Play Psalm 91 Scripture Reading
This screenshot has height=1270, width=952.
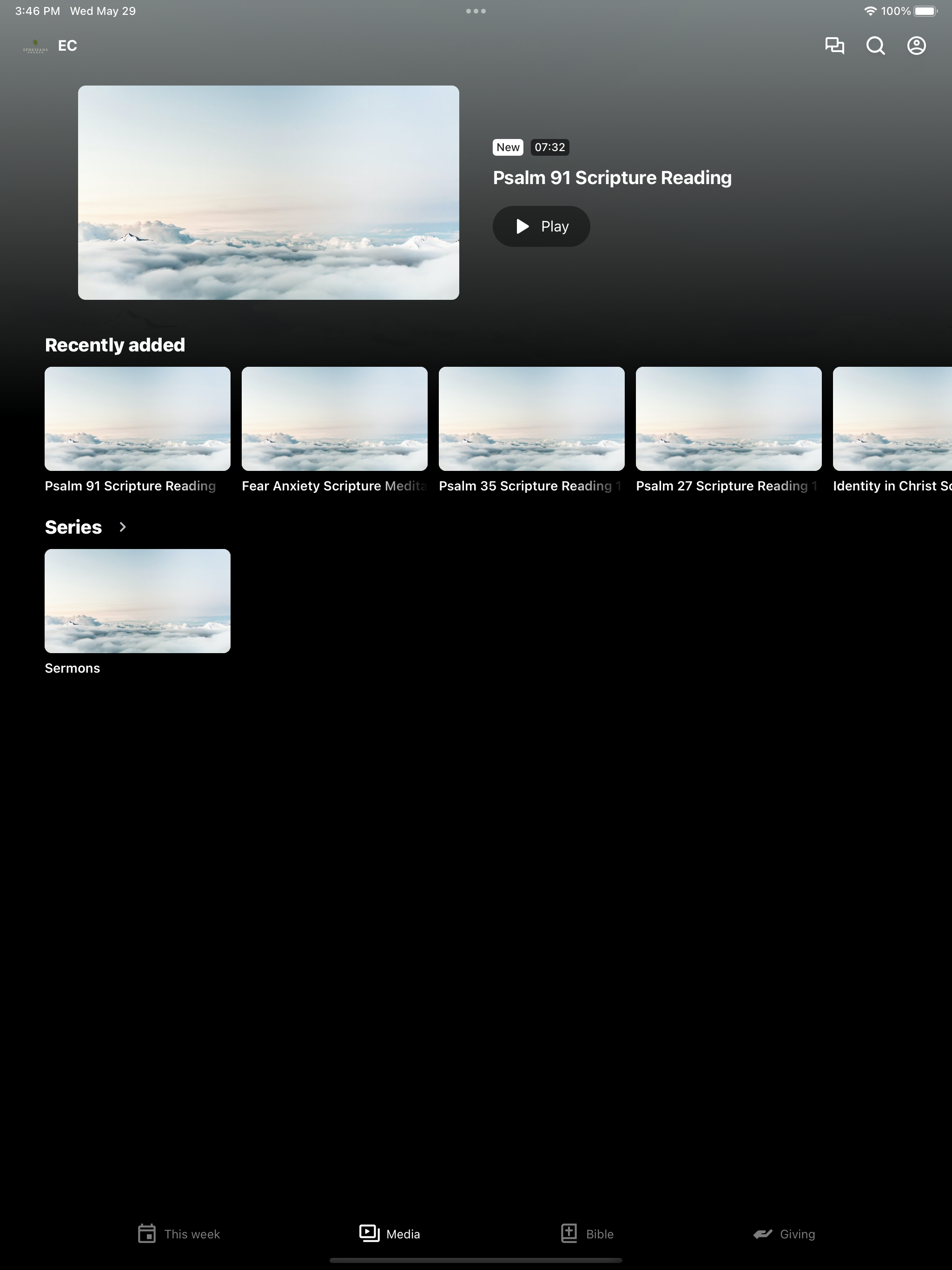pyautogui.click(x=541, y=226)
